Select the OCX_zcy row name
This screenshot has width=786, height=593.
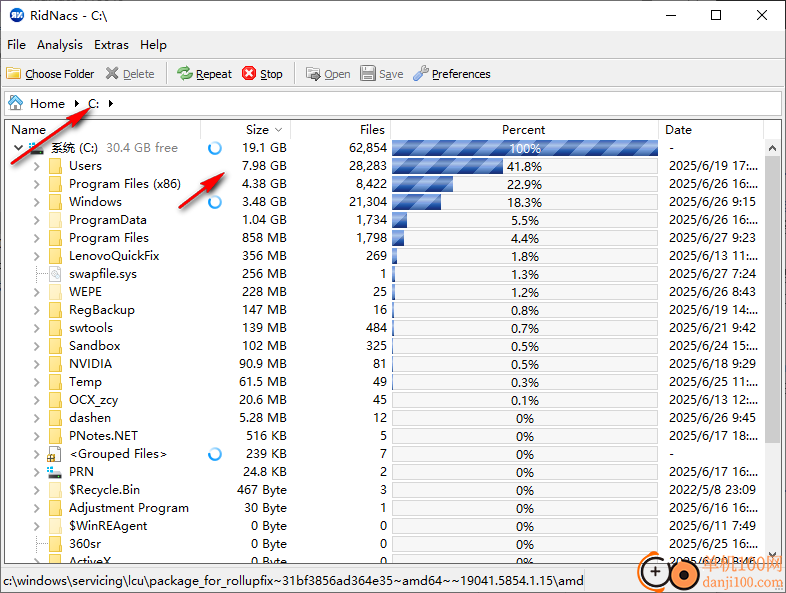click(x=94, y=400)
